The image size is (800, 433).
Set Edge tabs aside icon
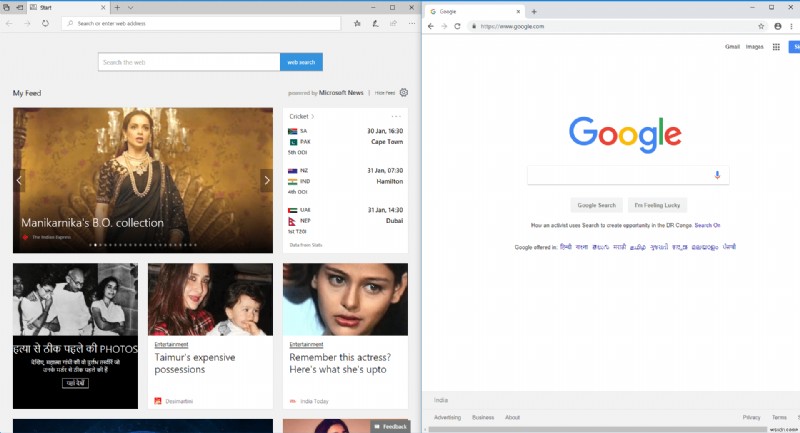tap(19, 8)
